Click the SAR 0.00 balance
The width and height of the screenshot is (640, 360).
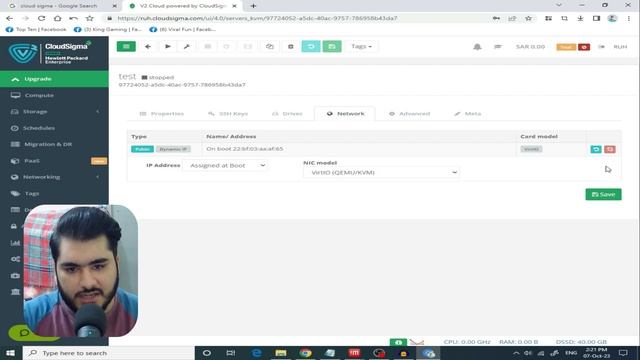coord(530,47)
